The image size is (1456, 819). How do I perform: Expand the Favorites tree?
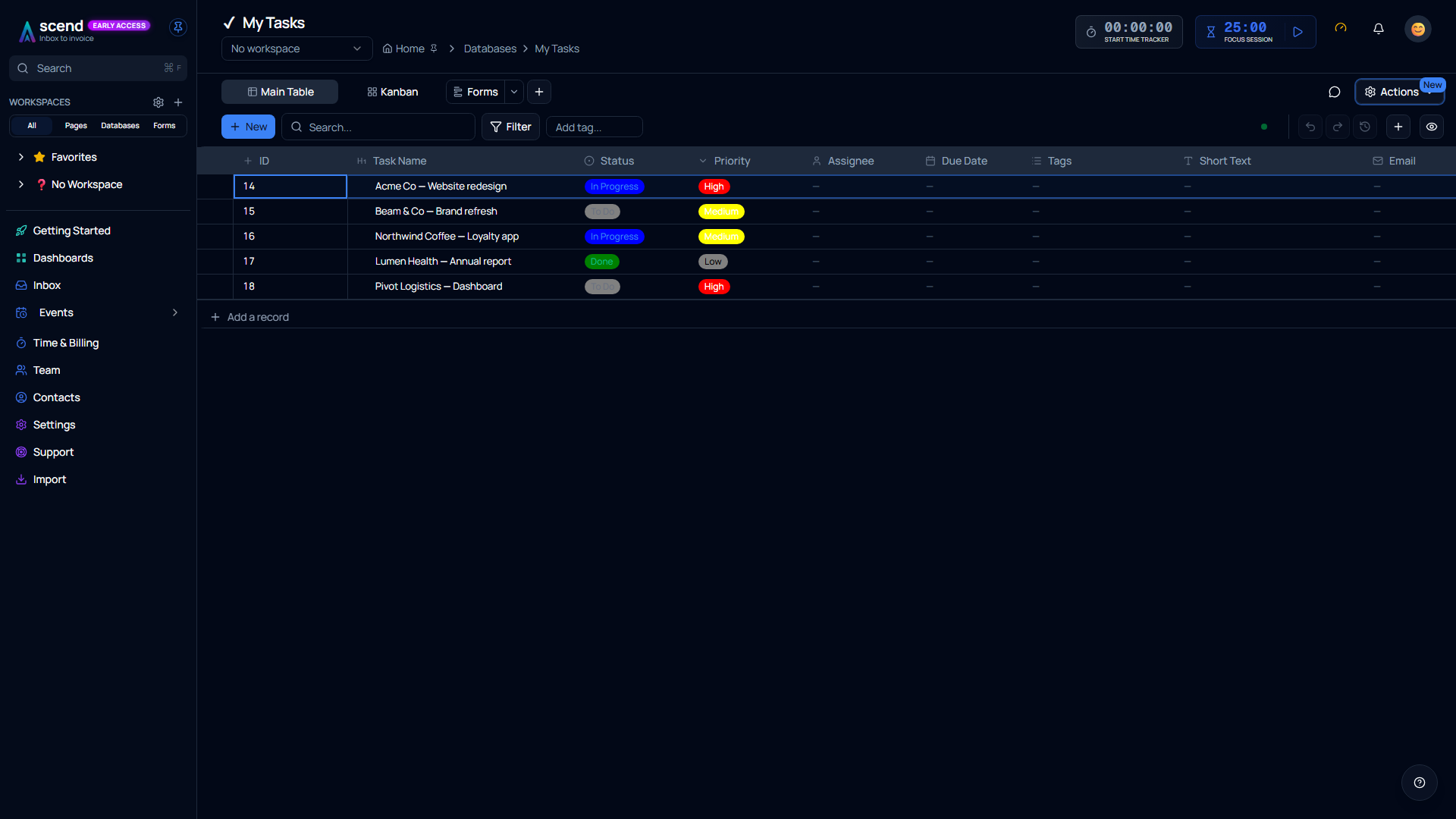coord(21,157)
